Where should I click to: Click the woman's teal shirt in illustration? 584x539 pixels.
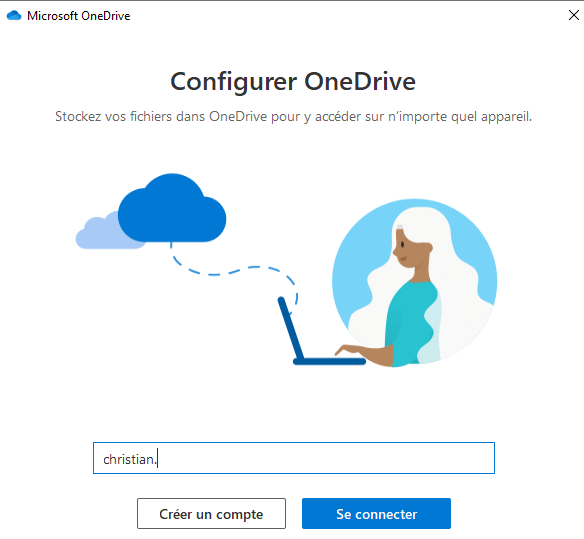(412, 322)
